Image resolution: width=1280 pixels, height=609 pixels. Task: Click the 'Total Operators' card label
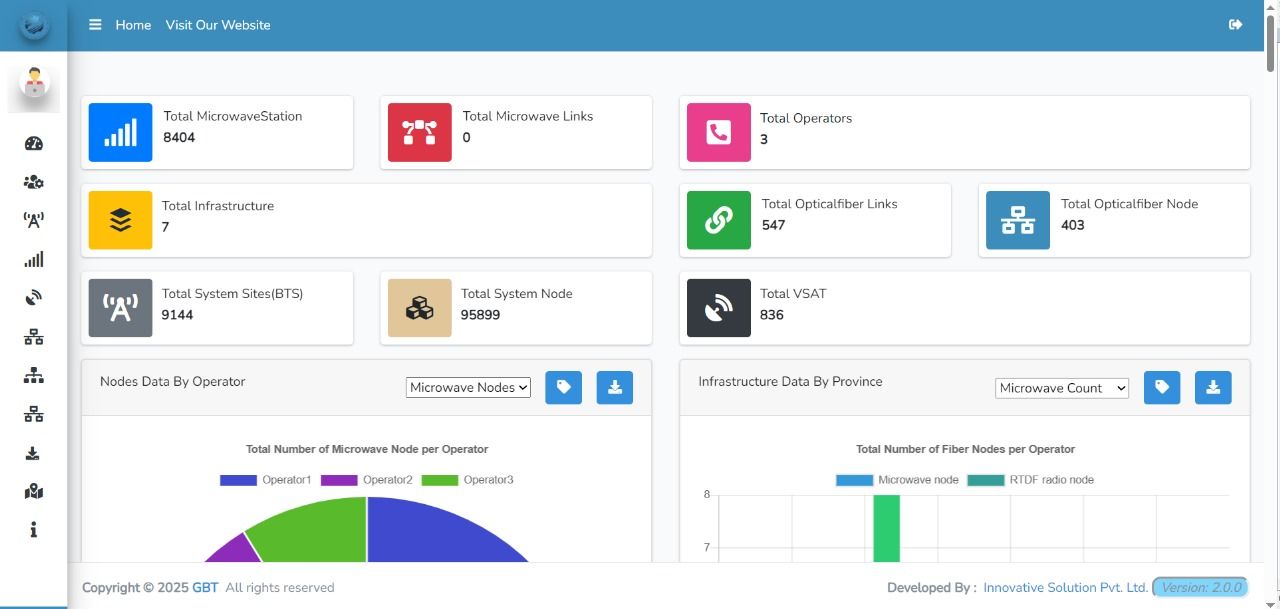coord(806,118)
